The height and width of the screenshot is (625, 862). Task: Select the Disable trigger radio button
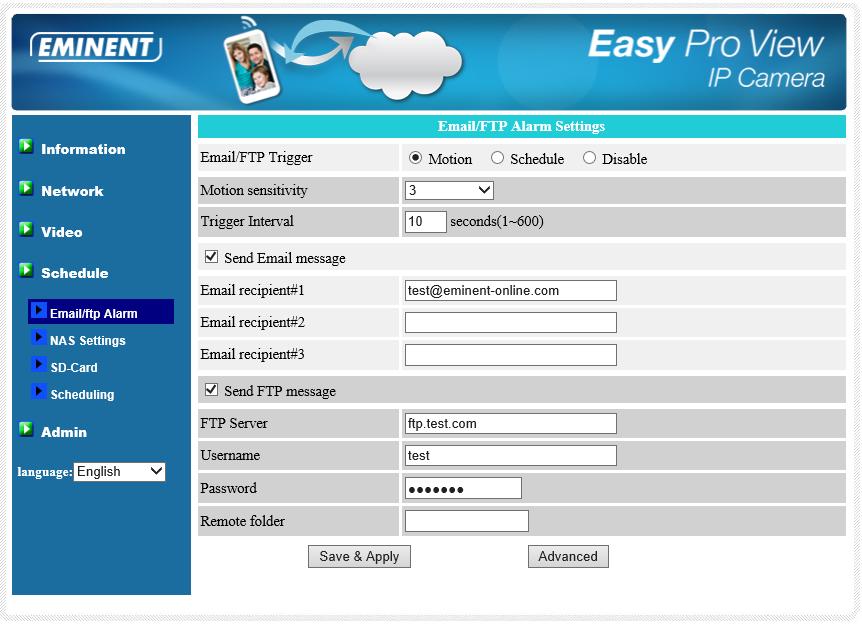pos(589,158)
